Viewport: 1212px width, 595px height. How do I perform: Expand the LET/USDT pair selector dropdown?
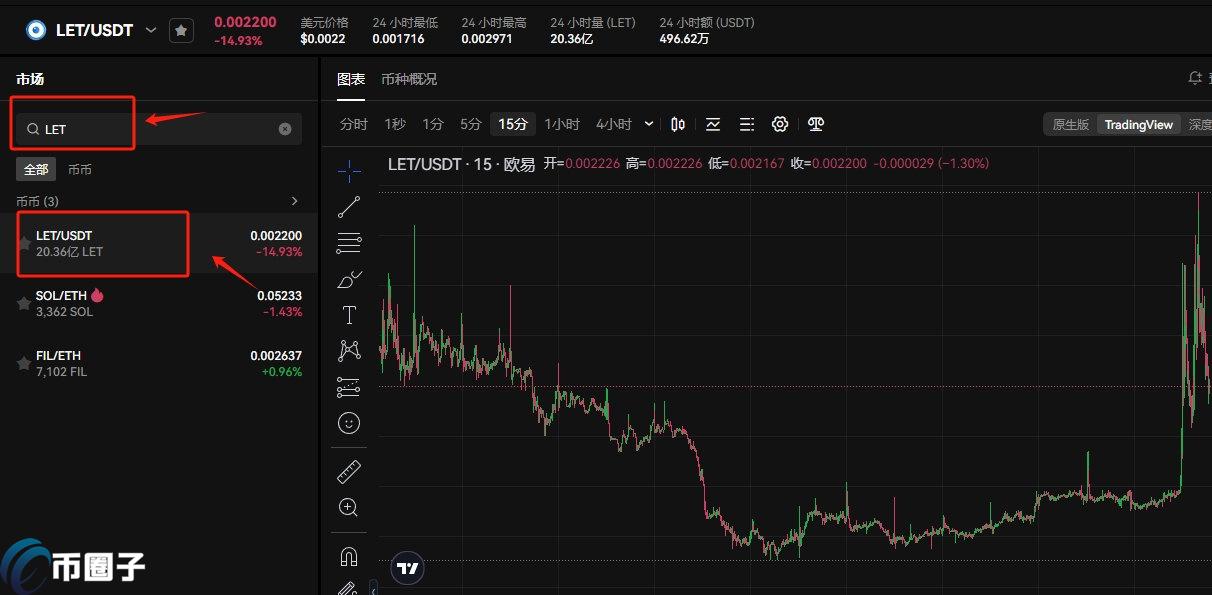point(151,30)
